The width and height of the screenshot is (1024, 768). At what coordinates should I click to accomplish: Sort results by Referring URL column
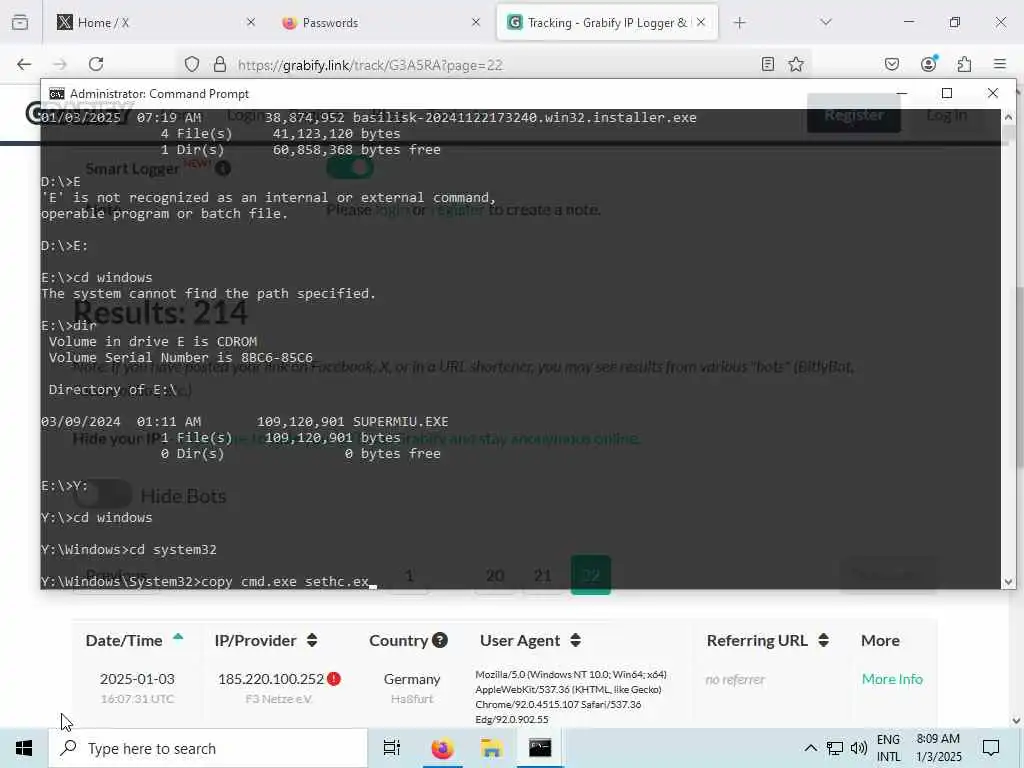[767, 640]
